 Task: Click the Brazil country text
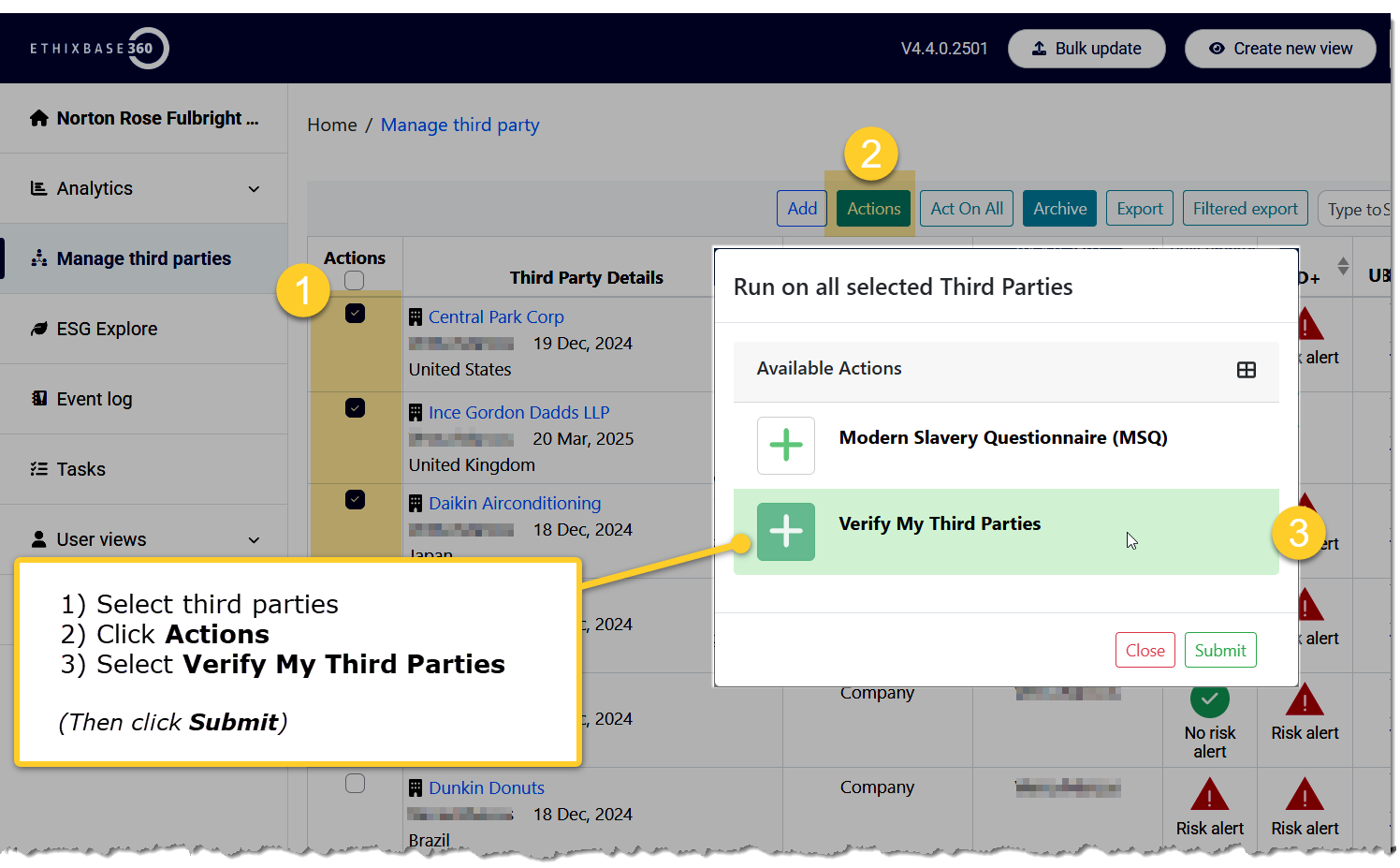click(x=429, y=840)
